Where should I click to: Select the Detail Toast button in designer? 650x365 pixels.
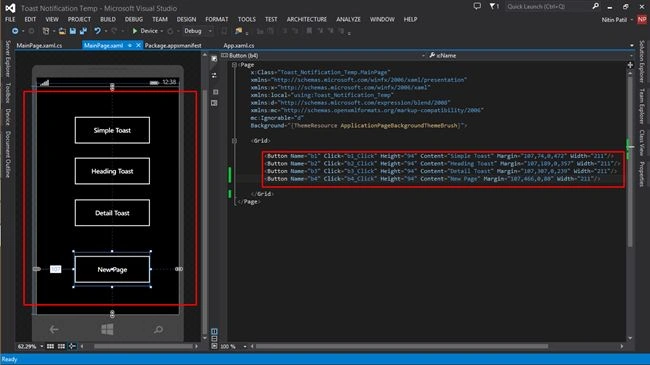[x=112, y=213]
